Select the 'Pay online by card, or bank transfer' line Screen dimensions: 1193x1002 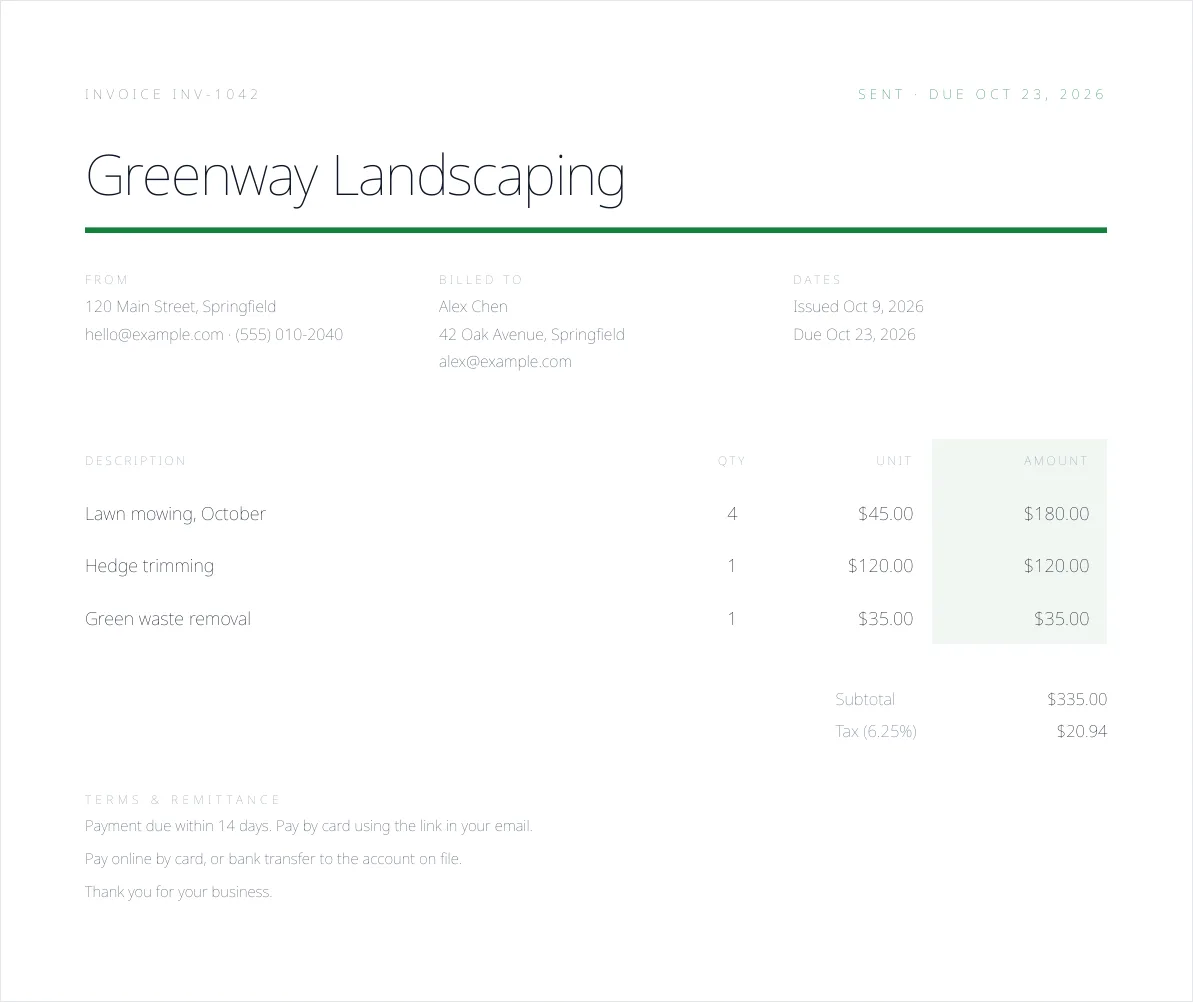(x=273, y=859)
